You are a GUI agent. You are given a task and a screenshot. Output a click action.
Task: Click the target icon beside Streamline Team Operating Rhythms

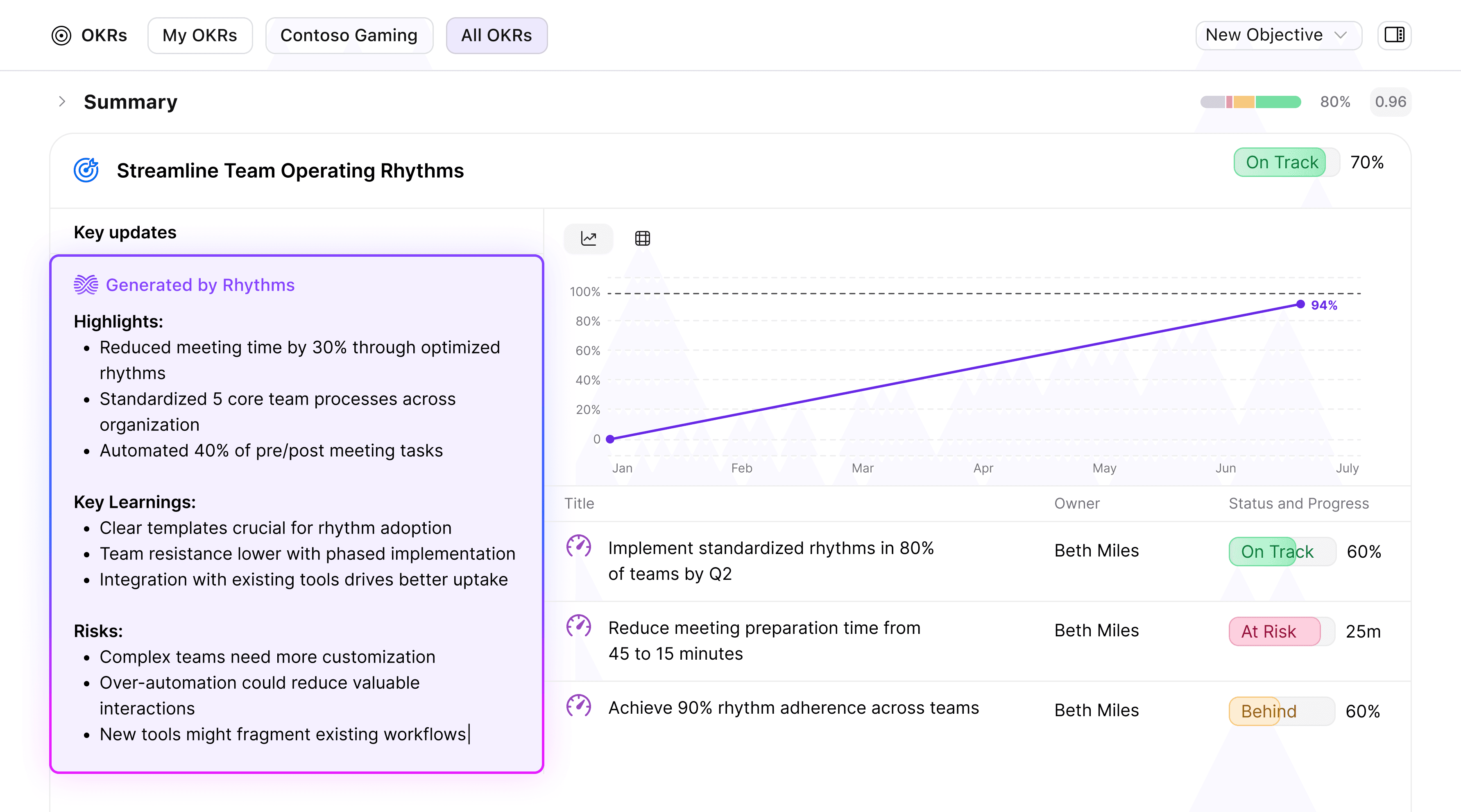[86, 170]
